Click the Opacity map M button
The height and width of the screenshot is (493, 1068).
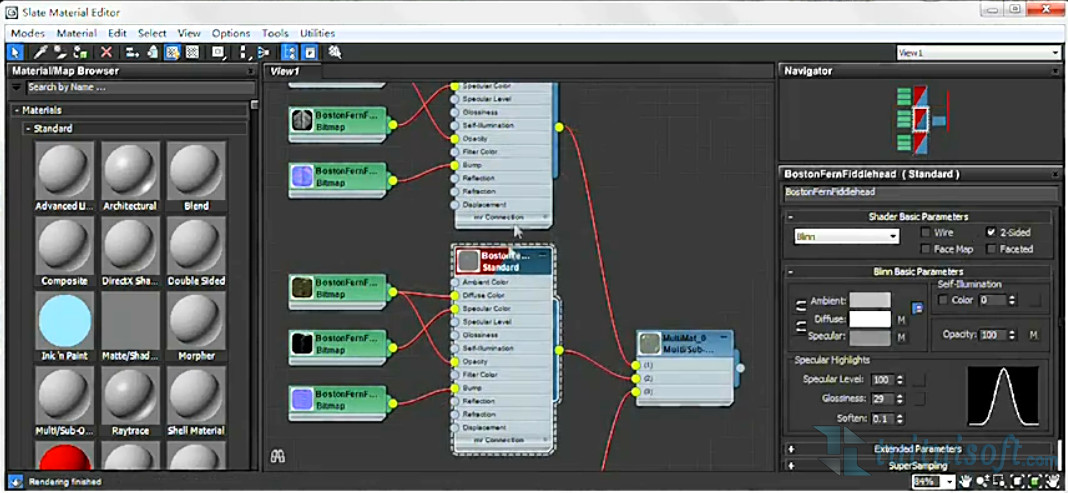click(1033, 334)
